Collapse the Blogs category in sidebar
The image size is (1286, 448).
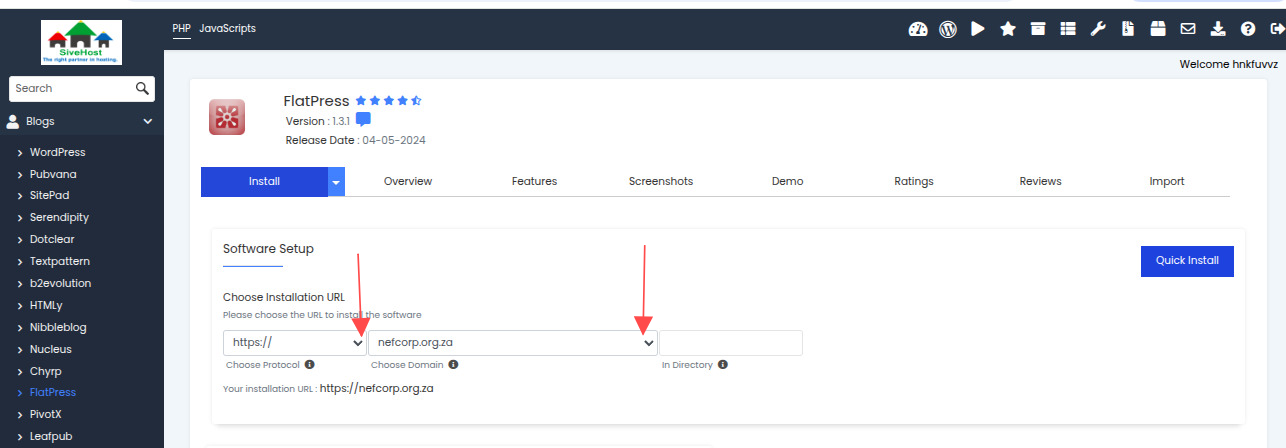click(82, 121)
